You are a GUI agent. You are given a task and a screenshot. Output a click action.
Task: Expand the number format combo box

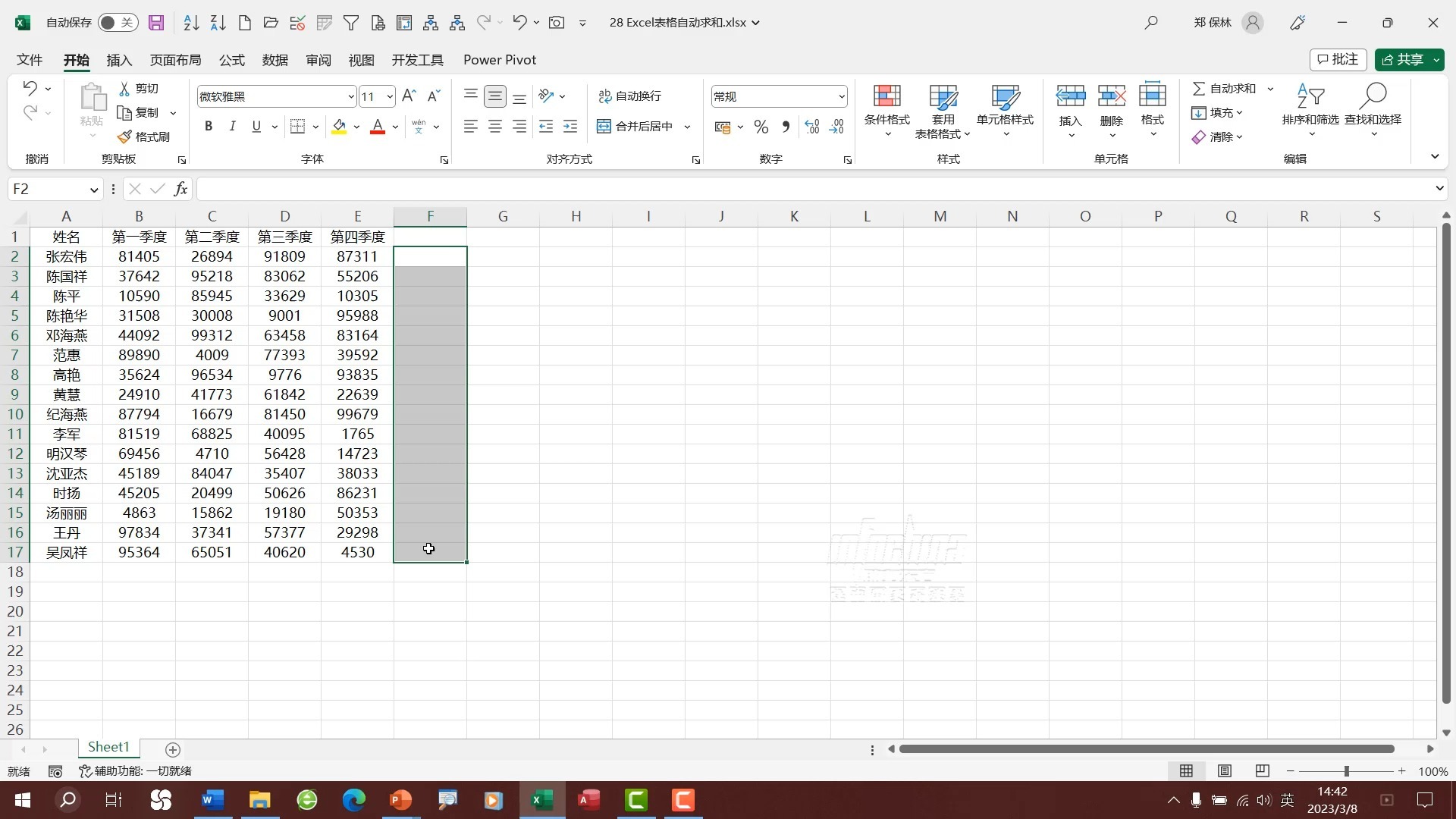[841, 97]
